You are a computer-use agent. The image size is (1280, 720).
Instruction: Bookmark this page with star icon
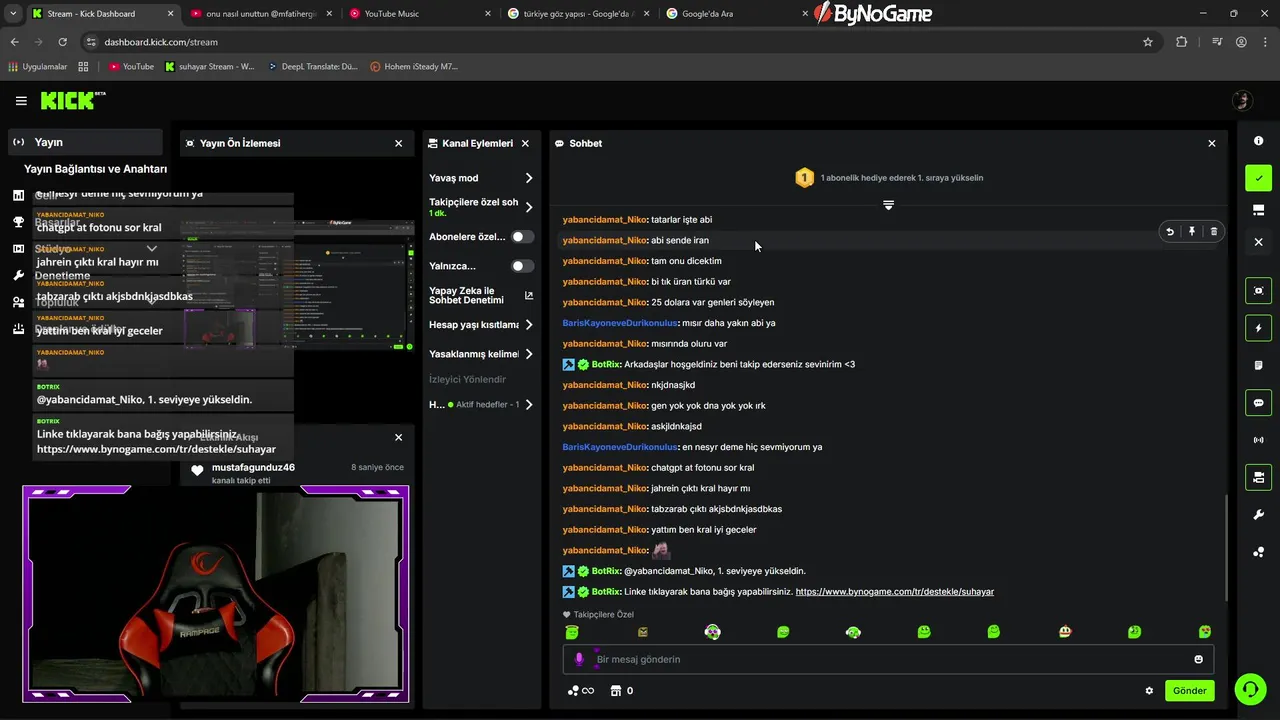coord(1148,42)
